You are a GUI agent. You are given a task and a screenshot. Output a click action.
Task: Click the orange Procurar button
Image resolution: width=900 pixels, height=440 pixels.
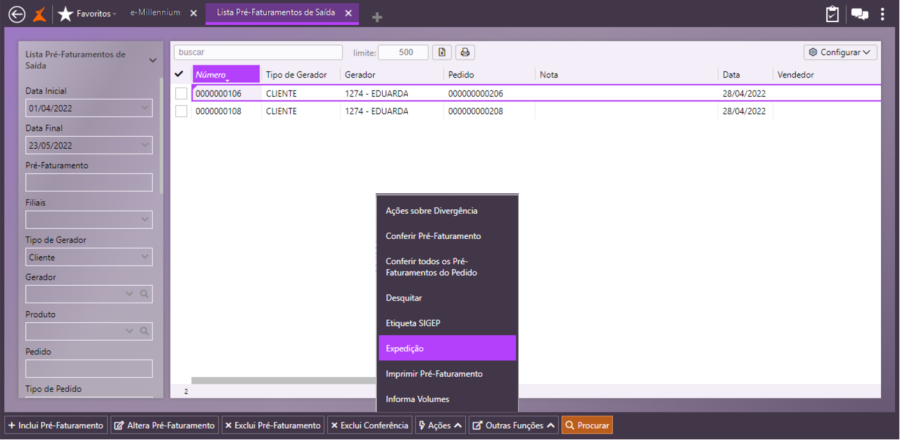[x=587, y=426]
